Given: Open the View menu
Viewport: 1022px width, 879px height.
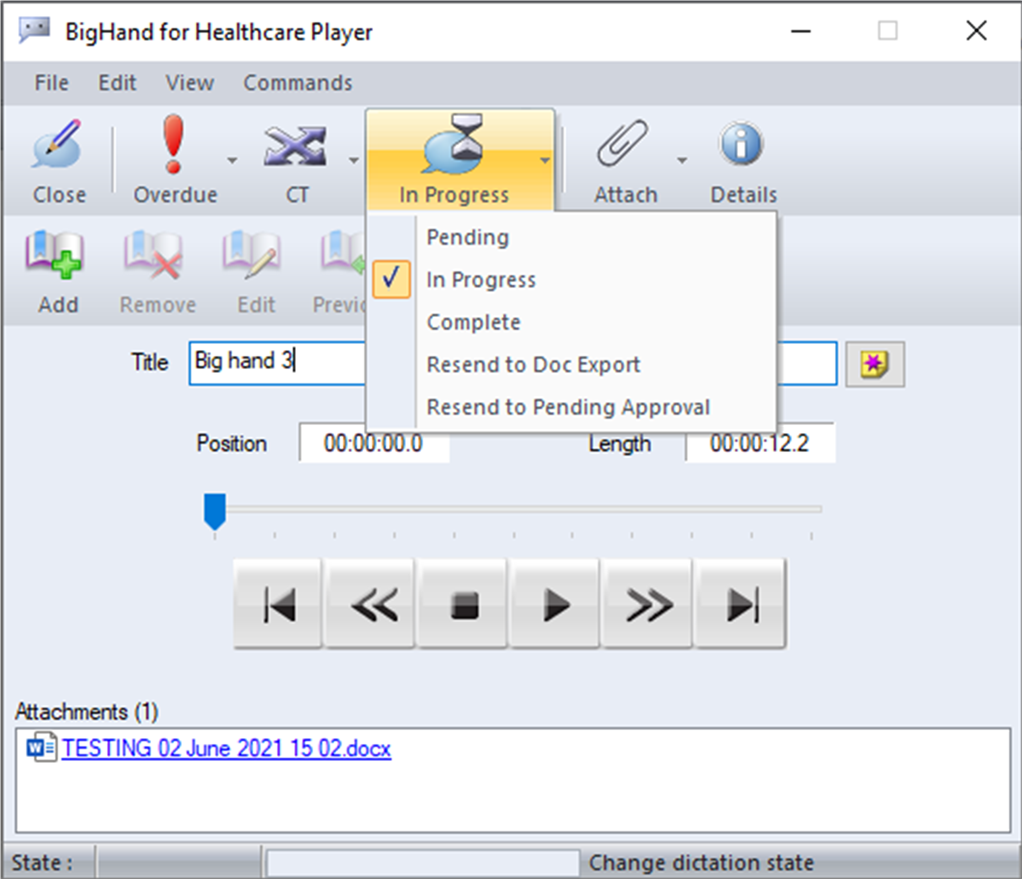Looking at the screenshot, I should 190,83.
